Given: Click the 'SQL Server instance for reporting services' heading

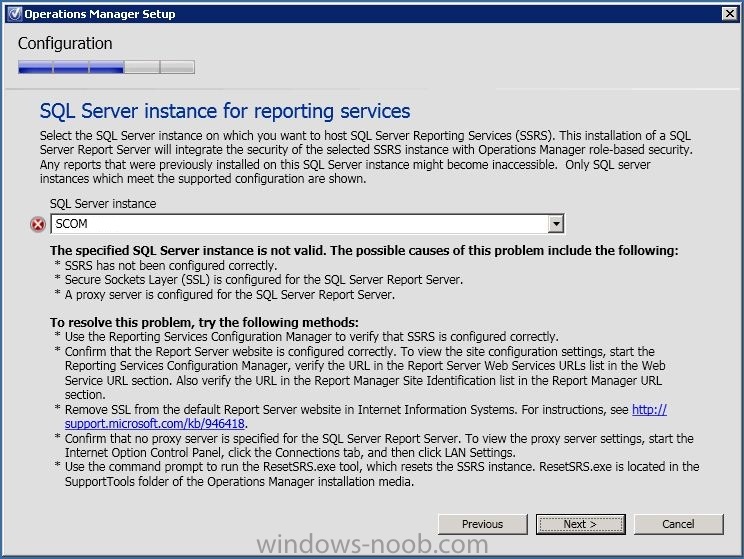Looking at the screenshot, I should (225, 111).
